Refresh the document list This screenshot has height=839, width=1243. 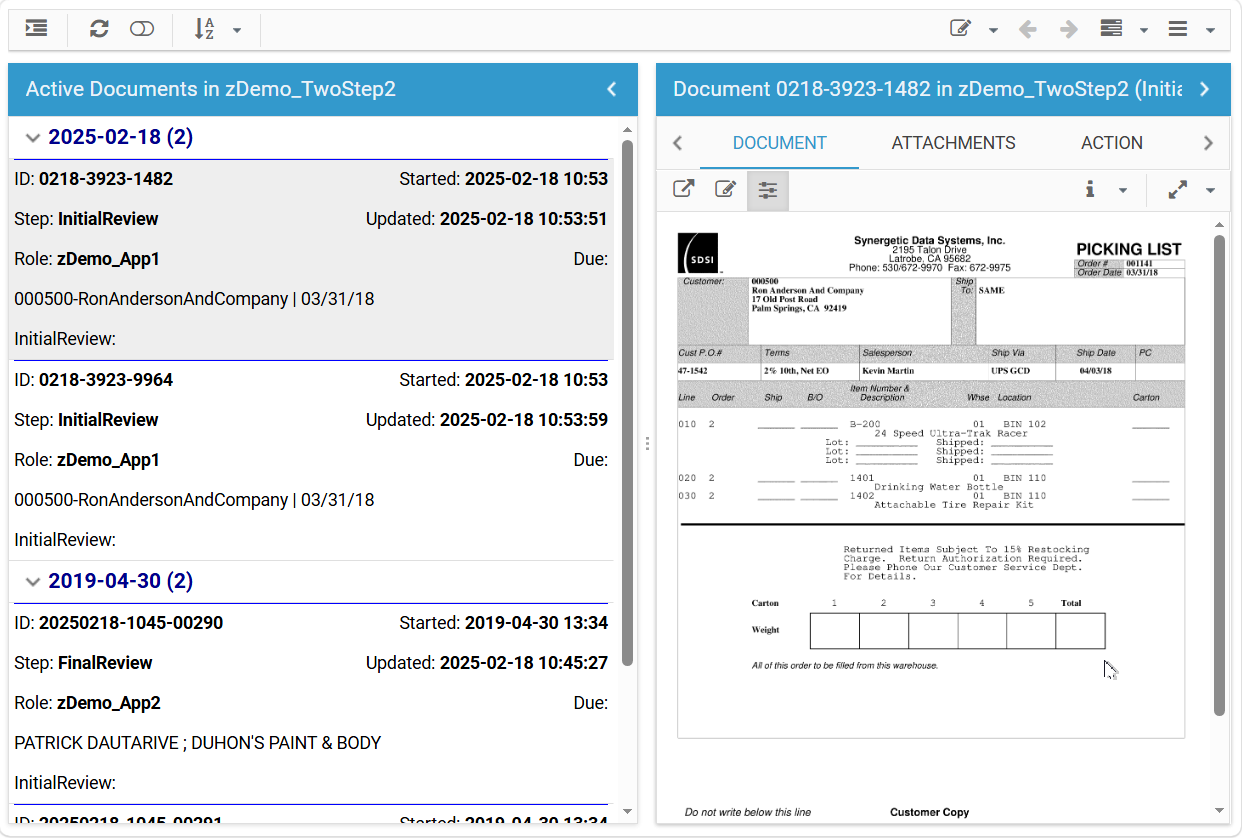click(x=99, y=29)
